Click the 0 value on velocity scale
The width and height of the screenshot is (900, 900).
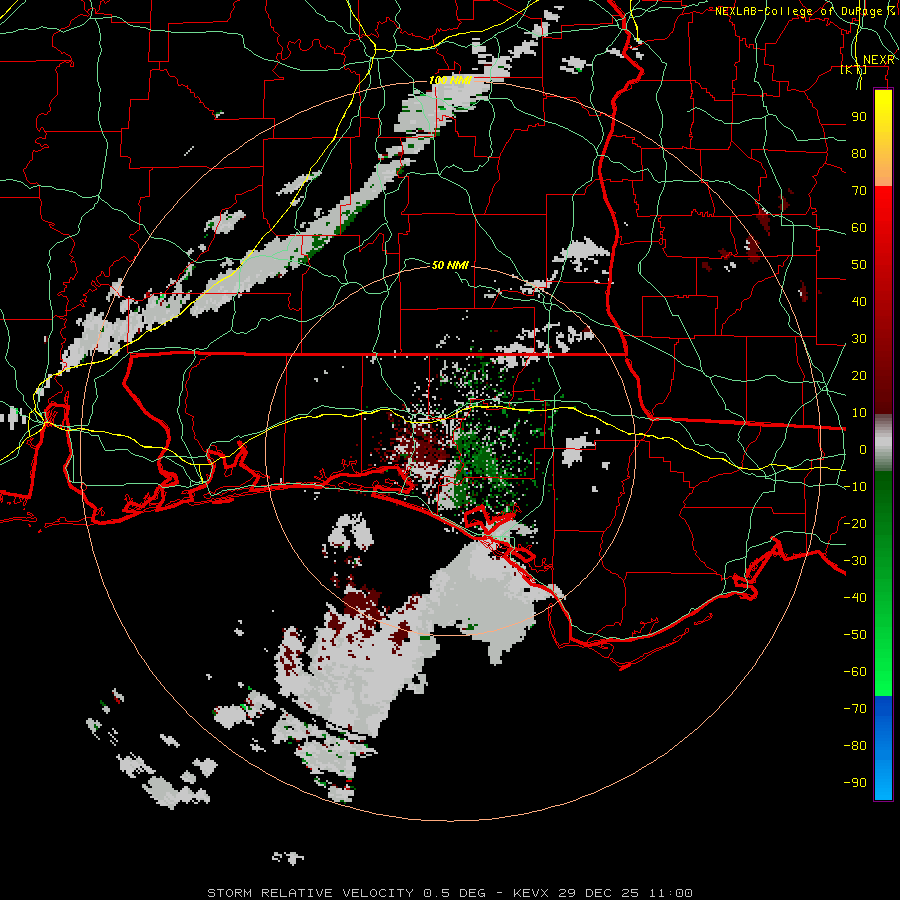[x=863, y=449]
